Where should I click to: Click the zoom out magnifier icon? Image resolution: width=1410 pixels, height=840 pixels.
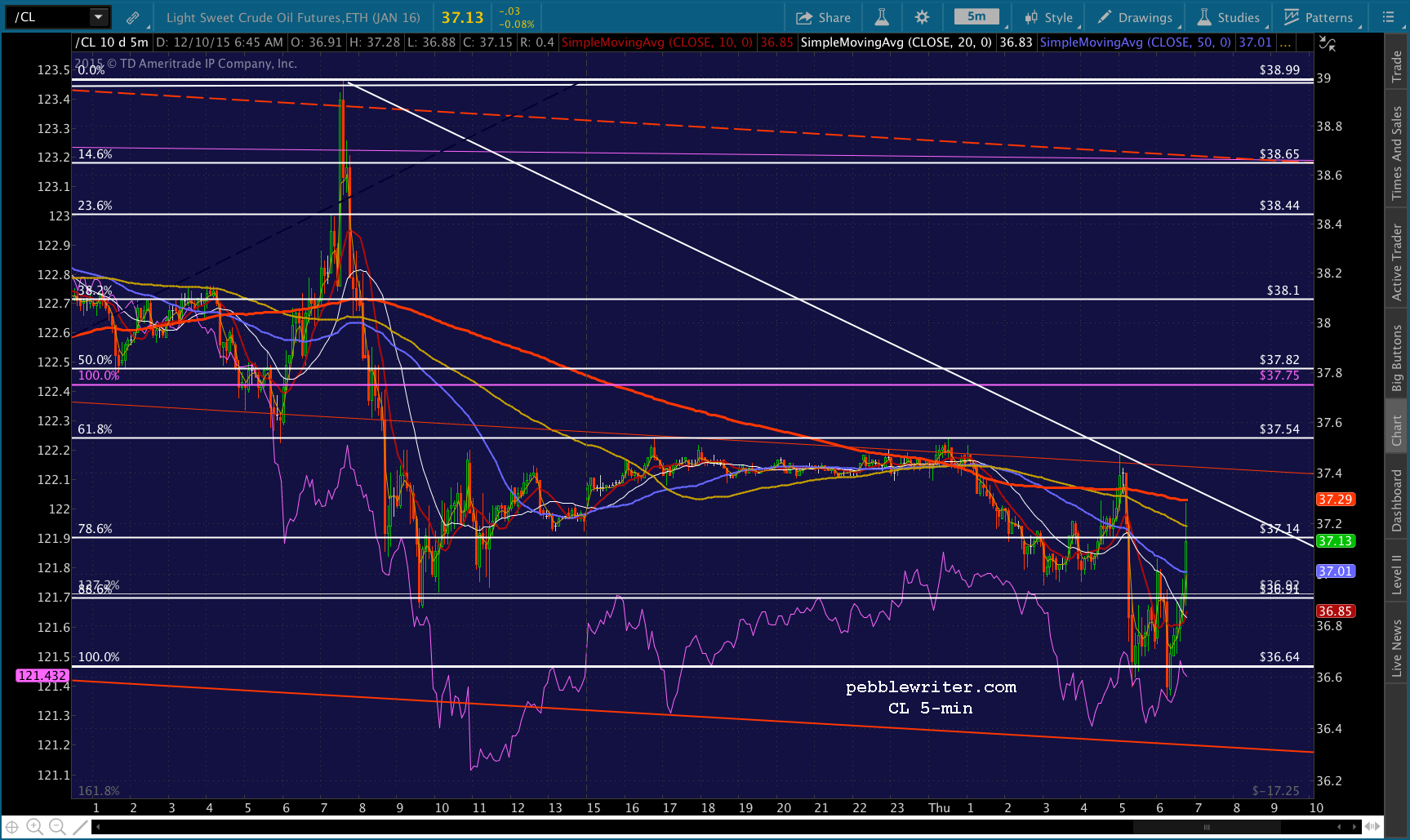click(x=57, y=827)
